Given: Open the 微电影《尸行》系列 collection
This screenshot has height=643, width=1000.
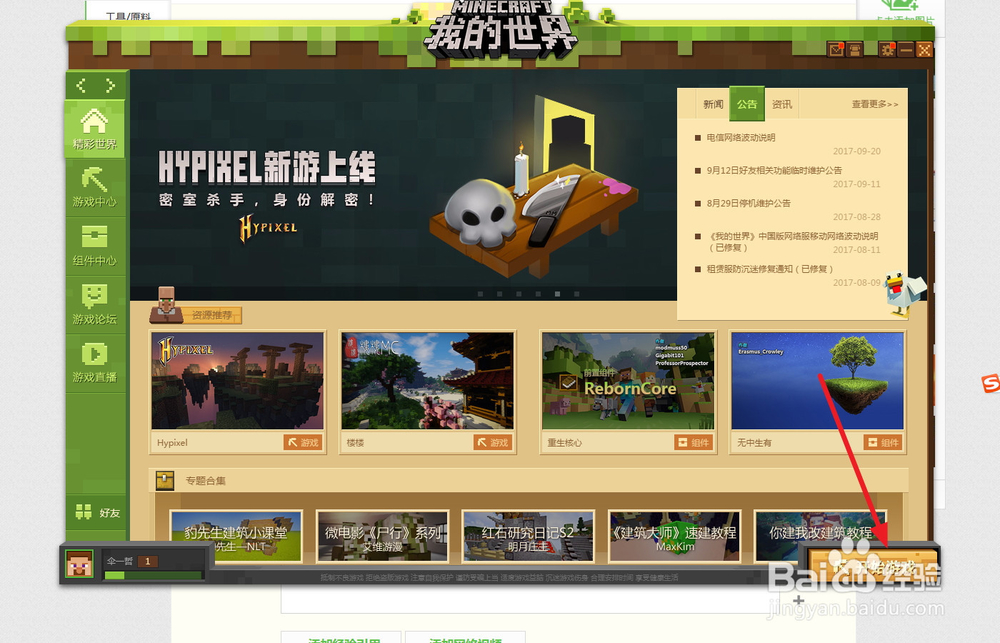Looking at the screenshot, I should (x=383, y=536).
